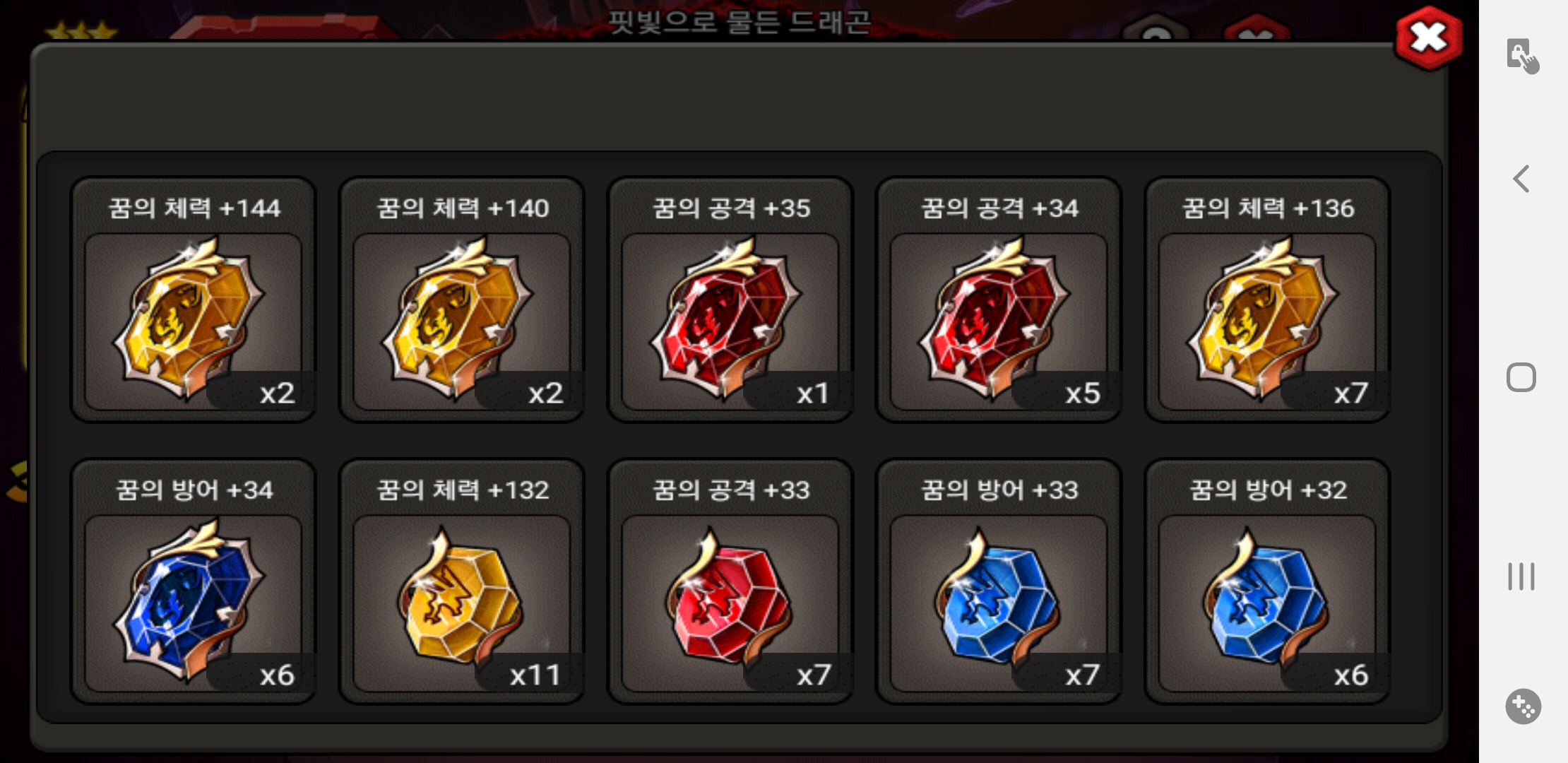Image resolution: width=1568 pixels, height=763 pixels.
Task: Tap the 꿈의 방어 +34 label text
Action: click(x=194, y=490)
